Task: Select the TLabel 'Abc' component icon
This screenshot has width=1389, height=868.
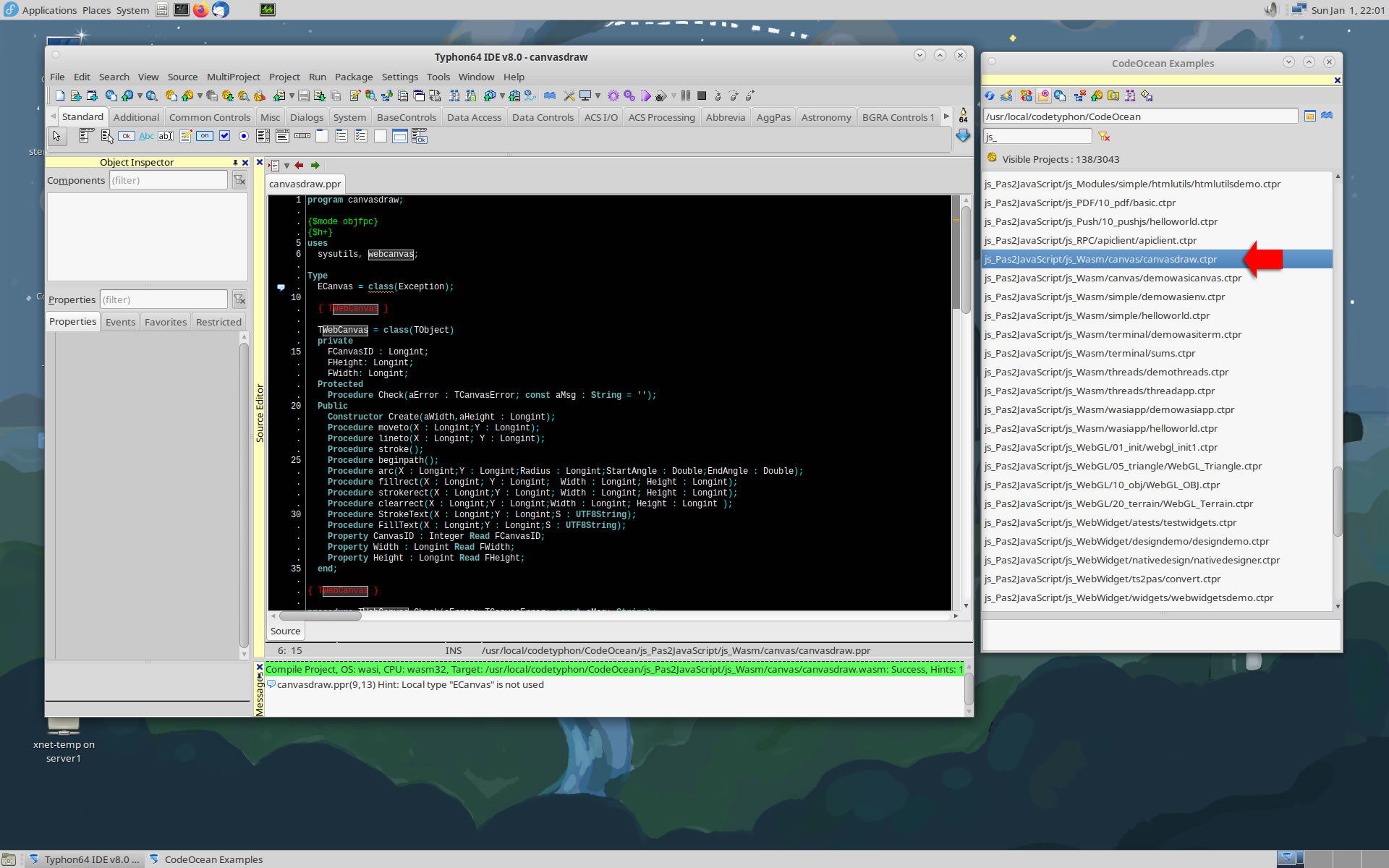Action: pos(146,136)
